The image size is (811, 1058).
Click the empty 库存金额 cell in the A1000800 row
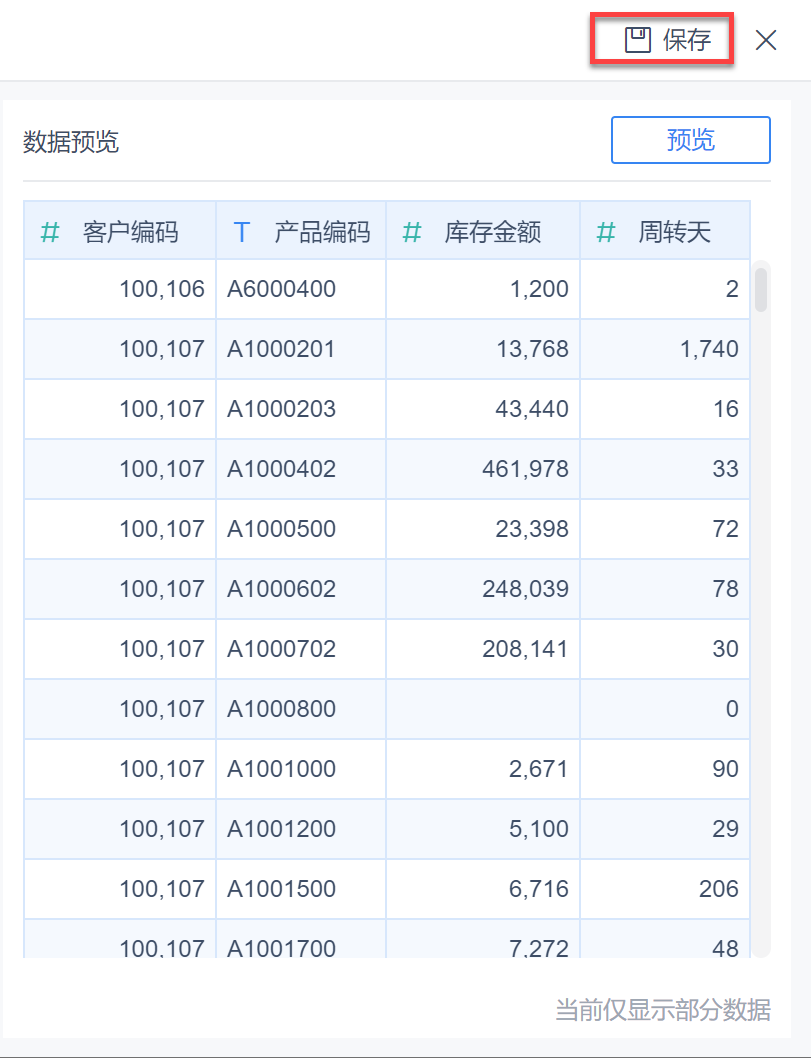tap(483, 709)
